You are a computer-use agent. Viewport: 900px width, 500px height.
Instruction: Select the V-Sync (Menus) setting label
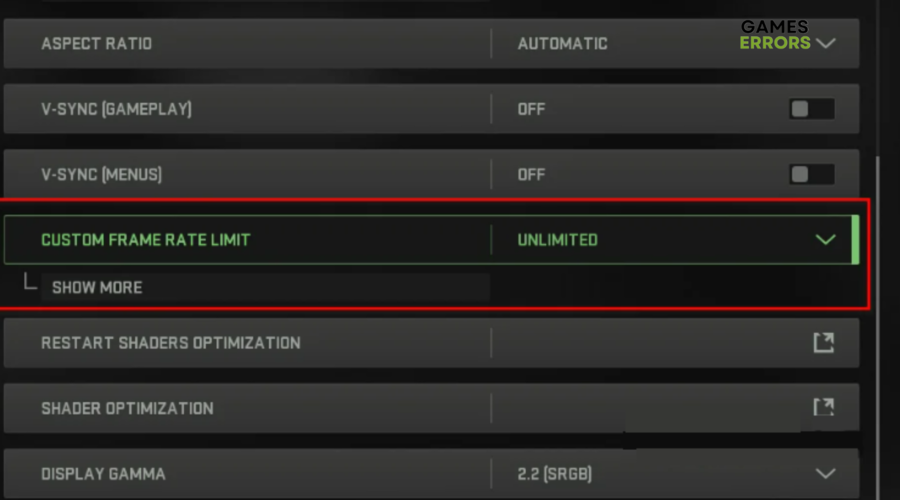[x=101, y=175]
